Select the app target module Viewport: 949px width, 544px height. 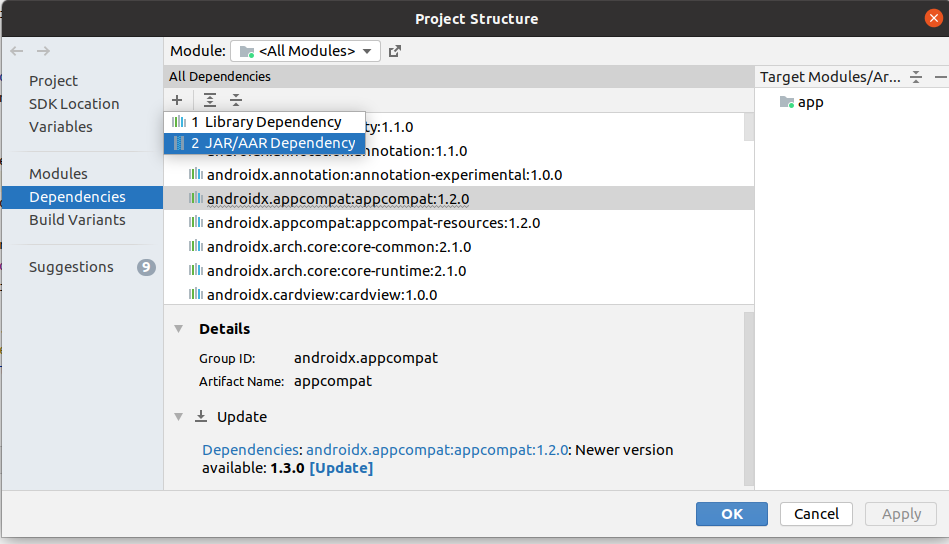pos(810,102)
